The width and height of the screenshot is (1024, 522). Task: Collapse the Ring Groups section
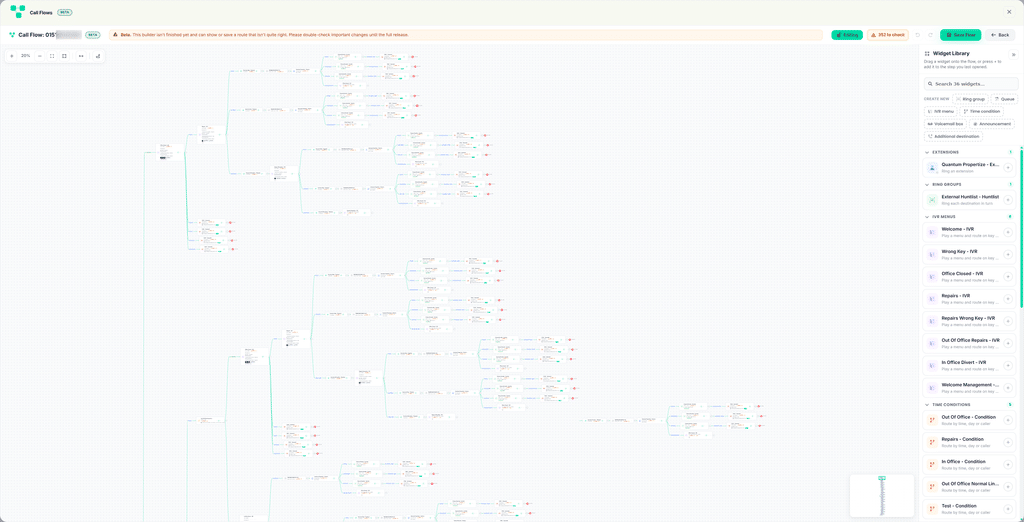tap(927, 184)
